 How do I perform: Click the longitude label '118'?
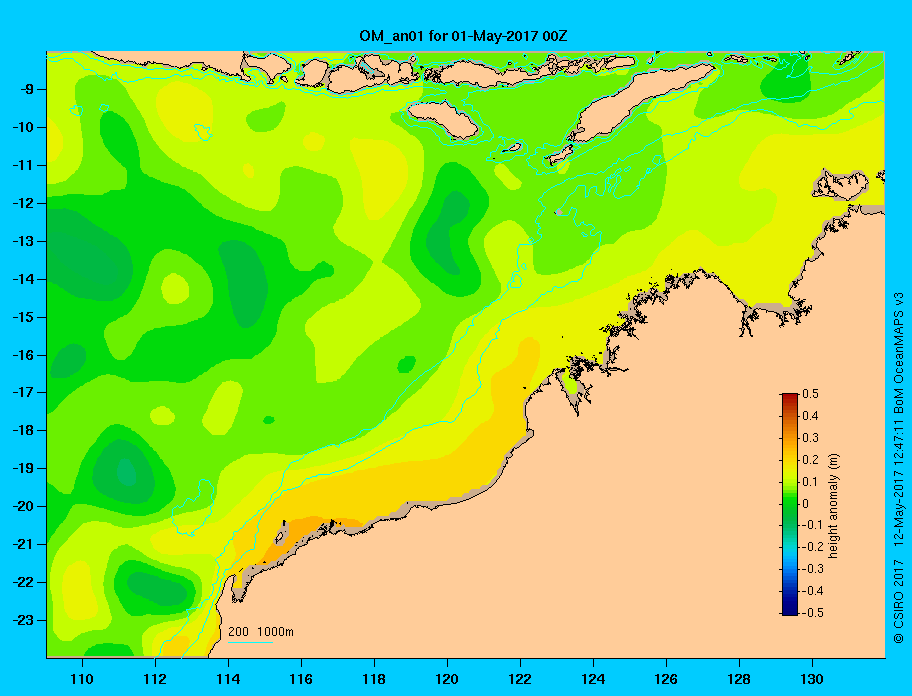point(374,679)
